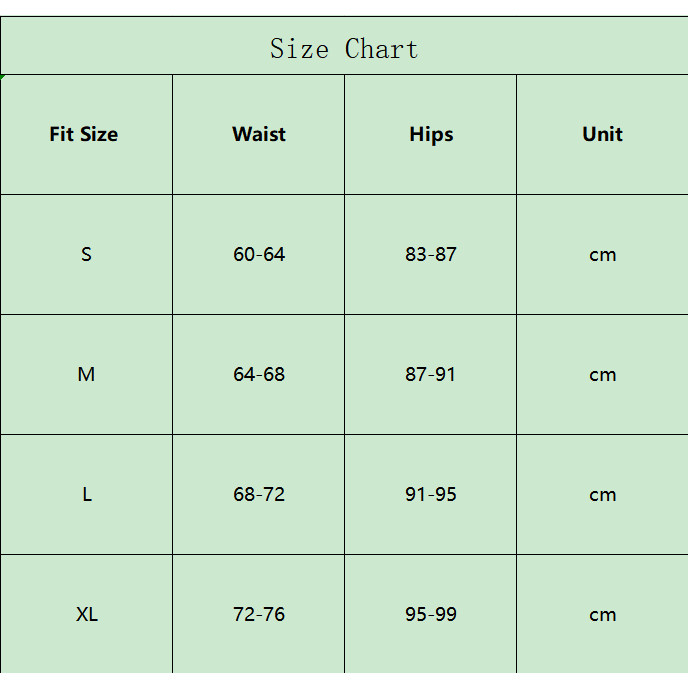Select hips value 91-95

[x=431, y=494]
